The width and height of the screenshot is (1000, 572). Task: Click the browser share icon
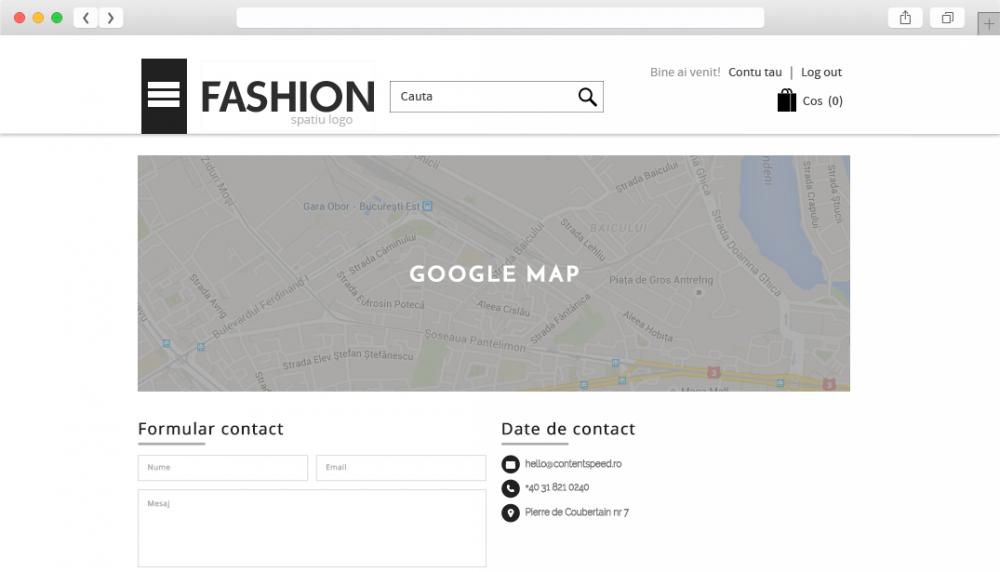pos(905,18)
